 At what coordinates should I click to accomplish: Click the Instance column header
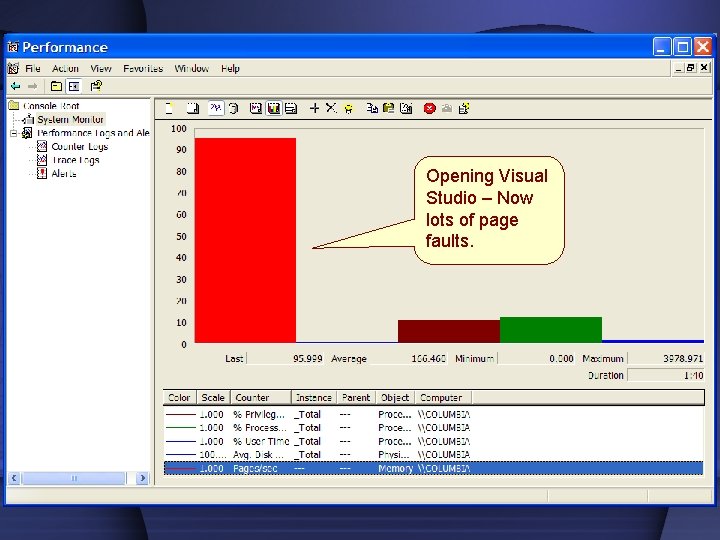tap(314, 398)
